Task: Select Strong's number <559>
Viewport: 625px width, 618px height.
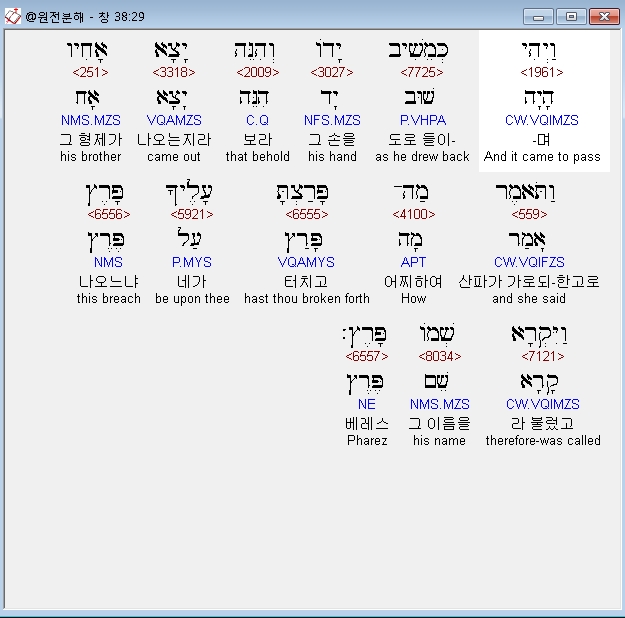Action: [529, 214]
